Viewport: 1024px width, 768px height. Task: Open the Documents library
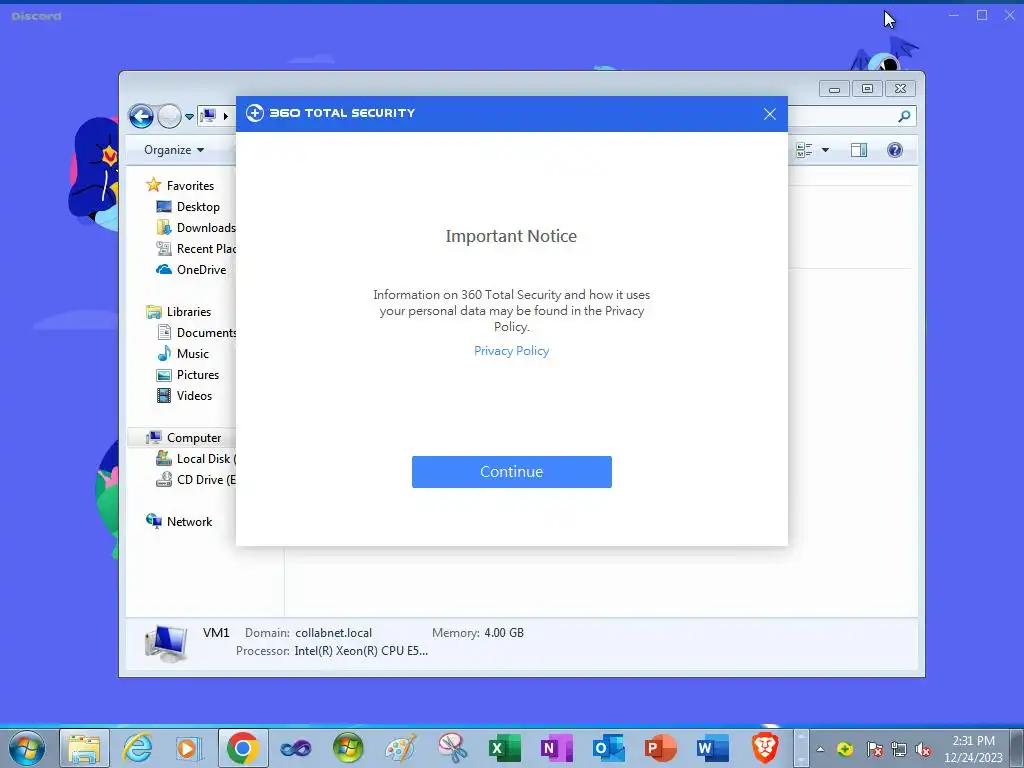[x=196, y=332]
